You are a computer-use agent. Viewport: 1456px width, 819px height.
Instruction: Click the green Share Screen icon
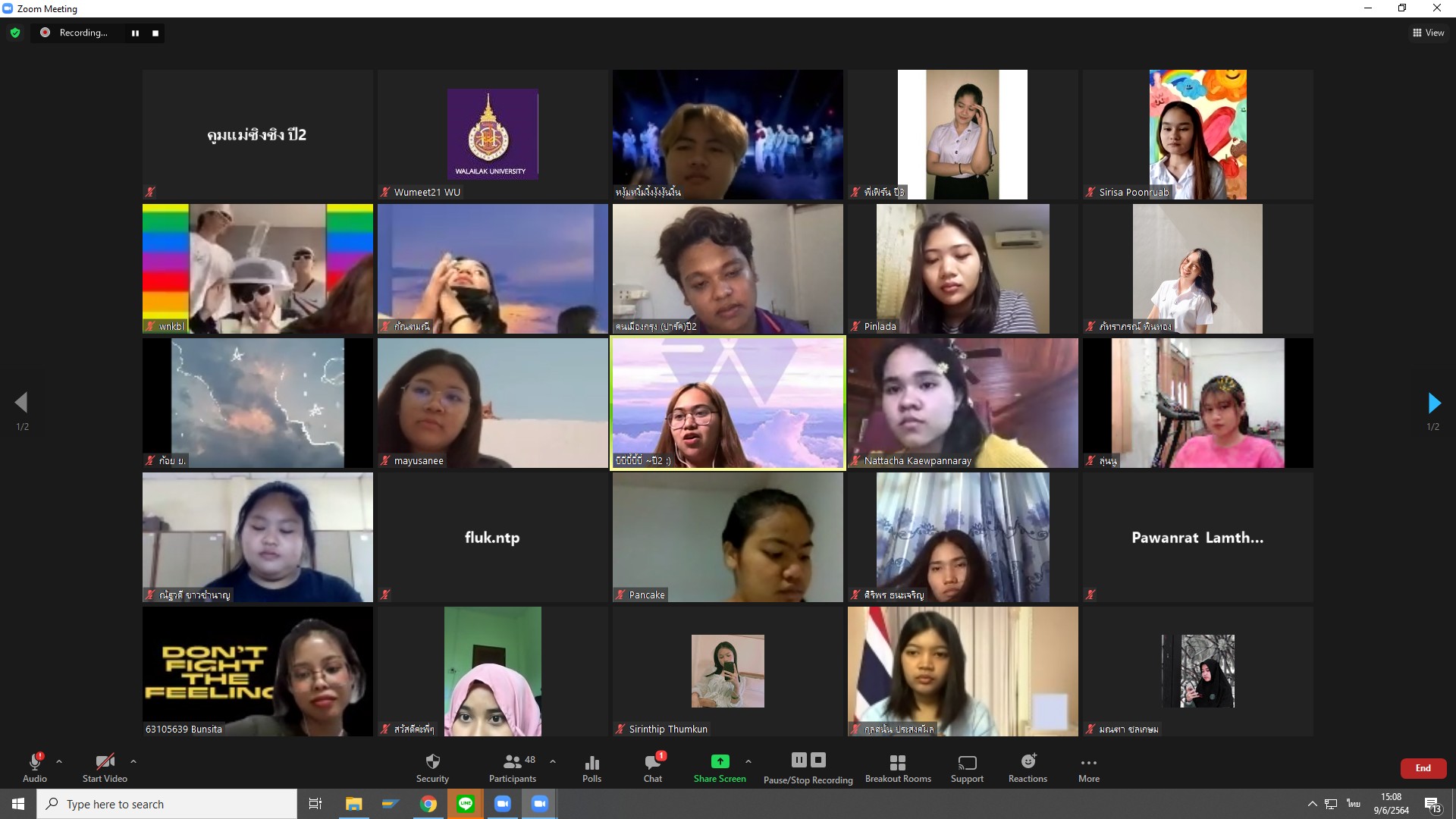point(720,761)
